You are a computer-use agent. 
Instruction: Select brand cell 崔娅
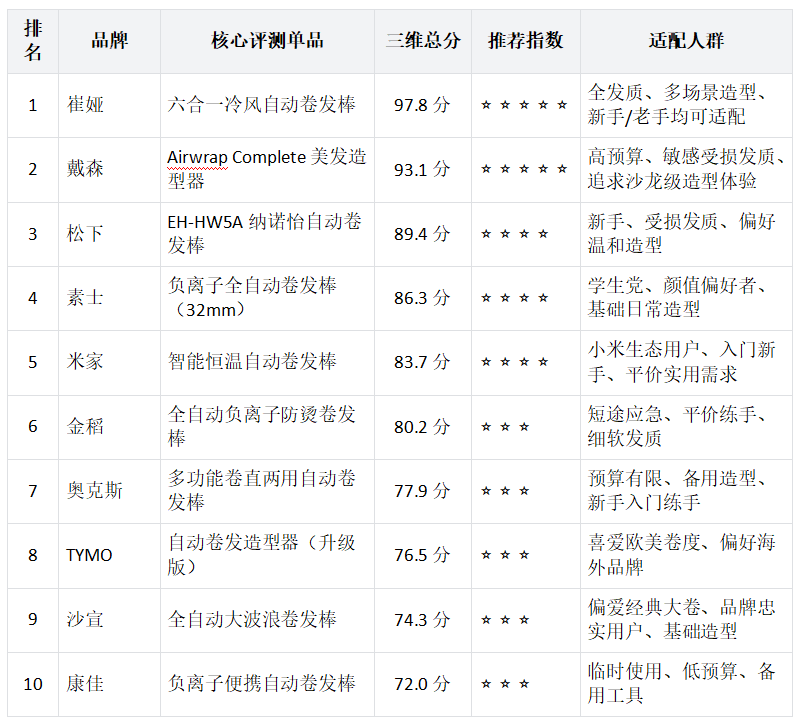tap(109, 105)
